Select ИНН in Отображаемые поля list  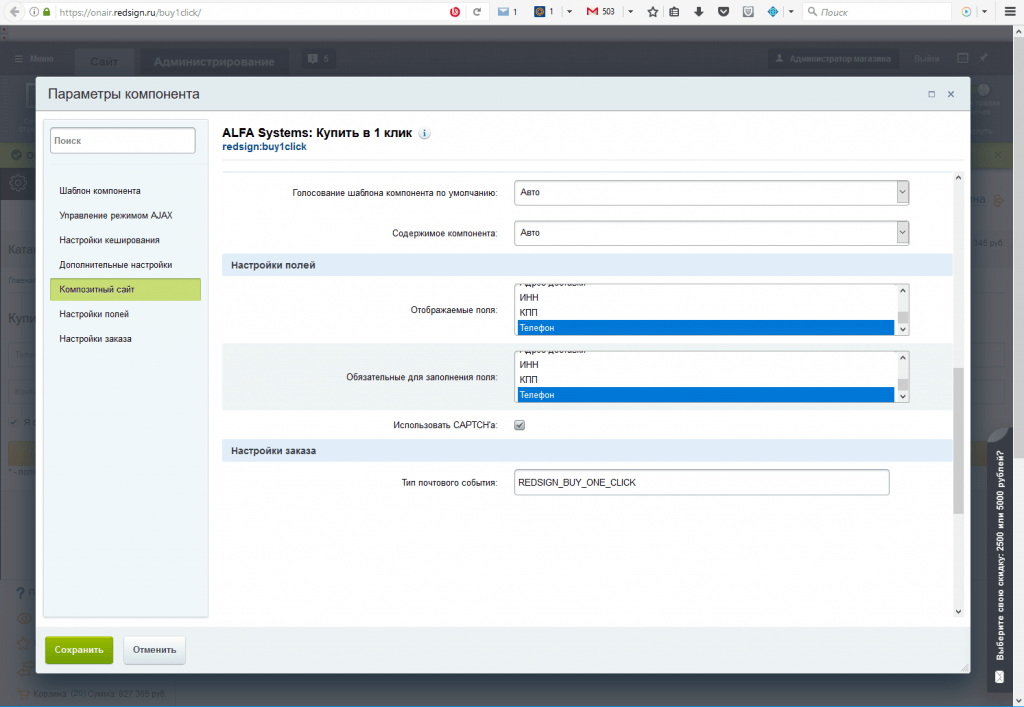pyautogui.click(x=705, y=298)
